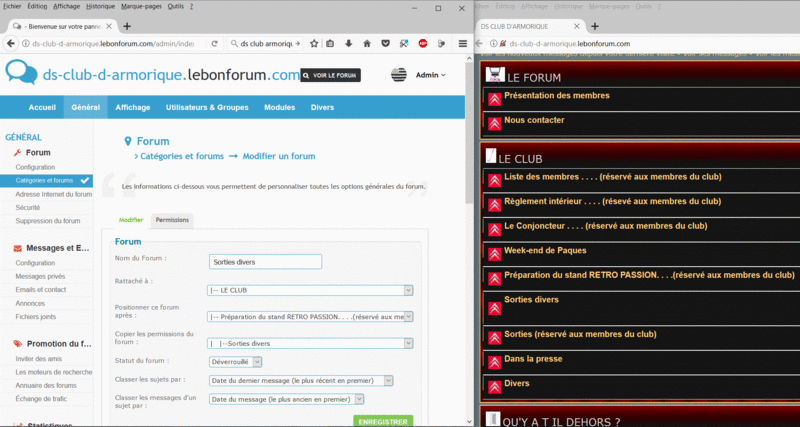Open the Affichage navigation tab
800x427 pixels.
pyautogui.click(x=133, y=107)
